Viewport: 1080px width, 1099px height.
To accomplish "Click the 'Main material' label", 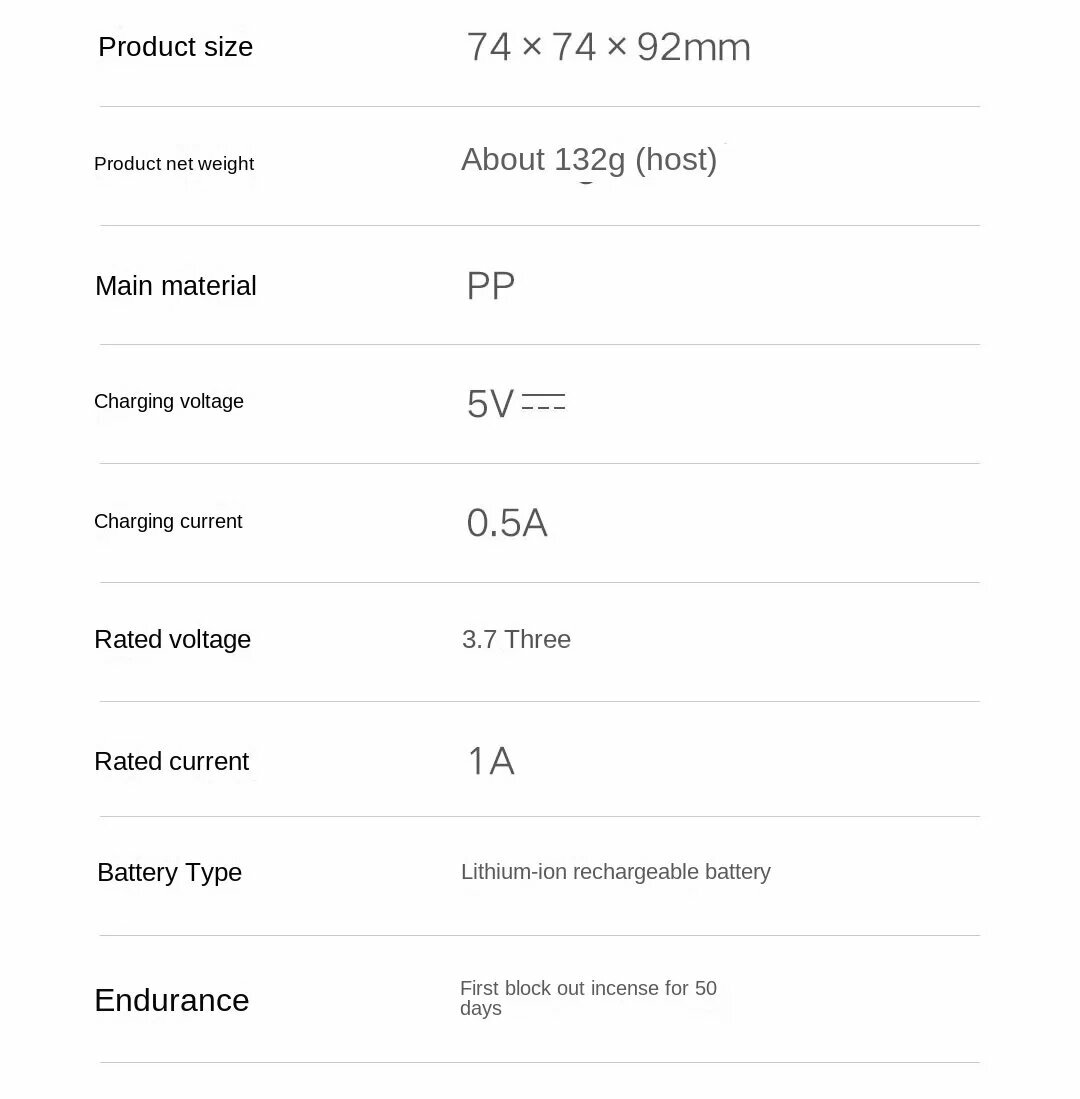I will pyautogui.click(x=176, y=286).
